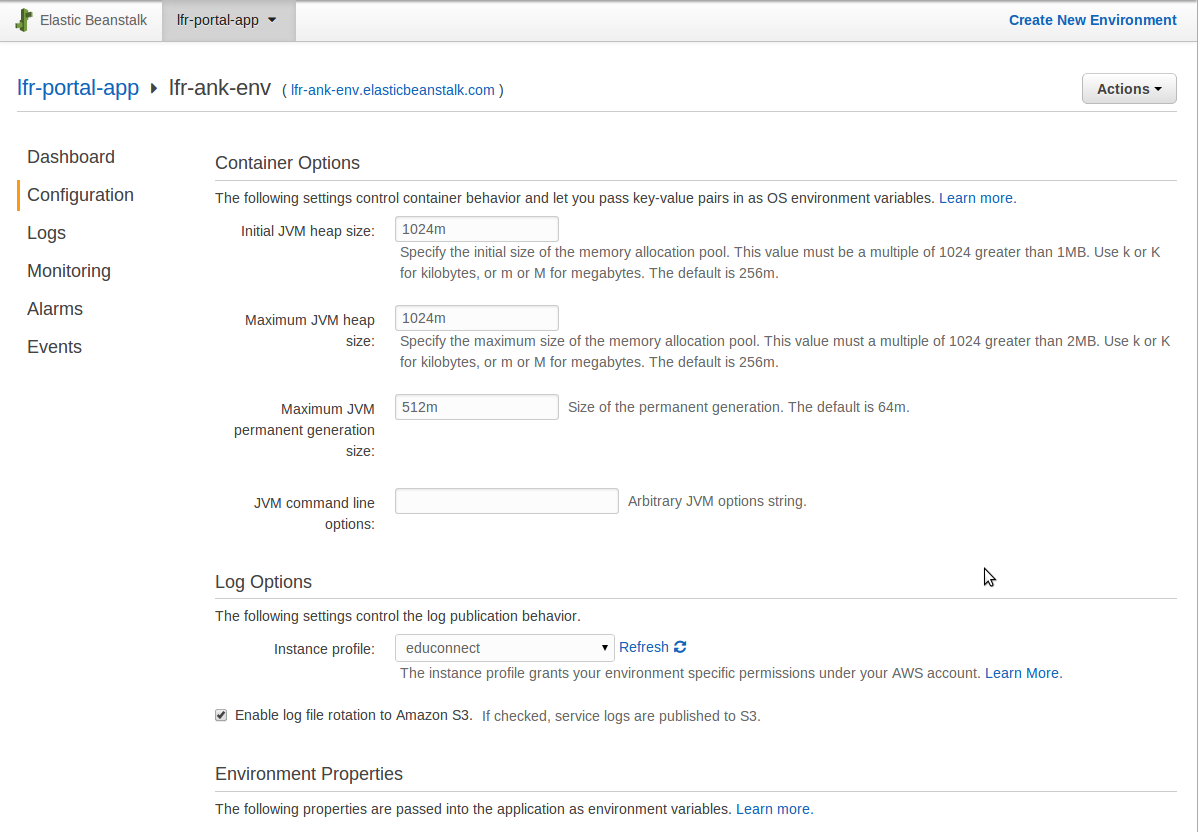Click the Elastic Beanstalk logo icon
Viewport: 1198px width, 832px height.
[x=24, y=20]
